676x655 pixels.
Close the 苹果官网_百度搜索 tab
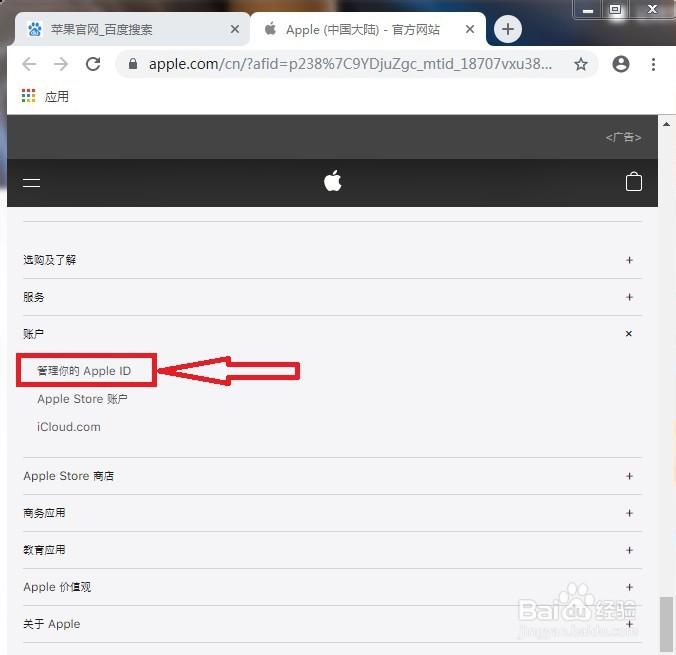pyautogui.click(x=235, y=29)
